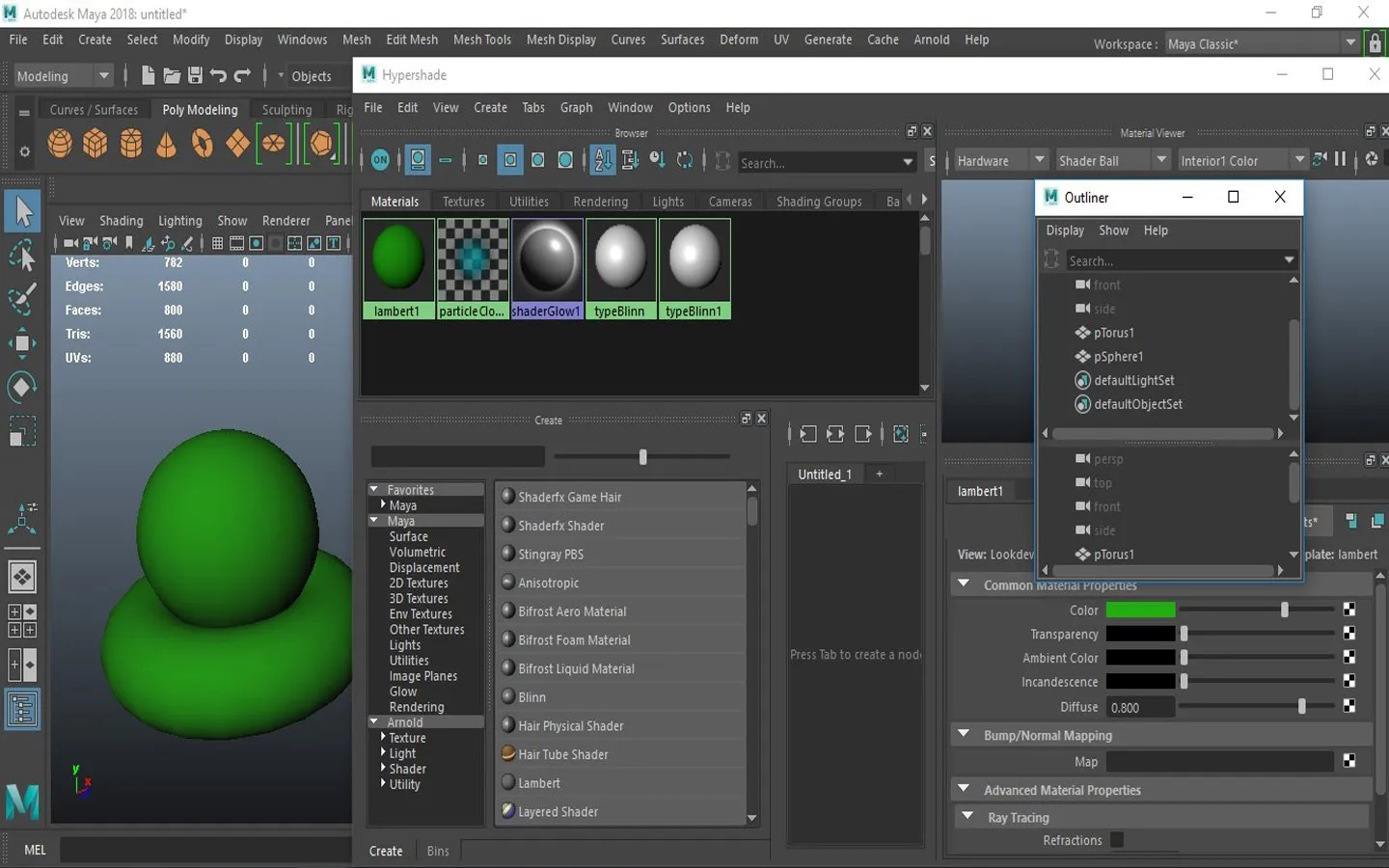Switch to the Sculpting shelf tab
1389x868 pixels.
click(x=287, y=110)
